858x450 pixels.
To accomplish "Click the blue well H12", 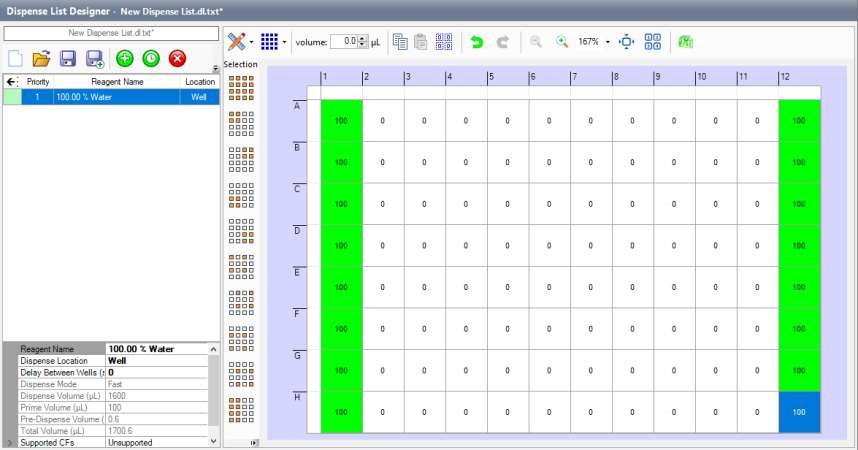I will coord(798,412).
